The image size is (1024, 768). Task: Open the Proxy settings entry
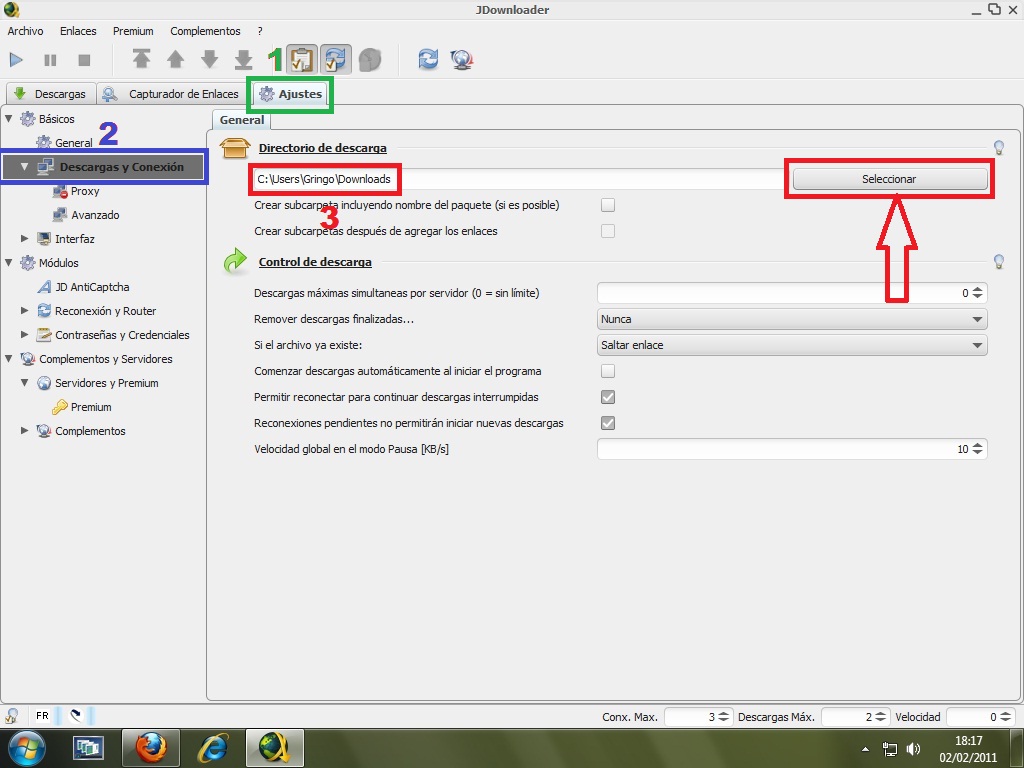pyautogui.click(x=76, y=191)
